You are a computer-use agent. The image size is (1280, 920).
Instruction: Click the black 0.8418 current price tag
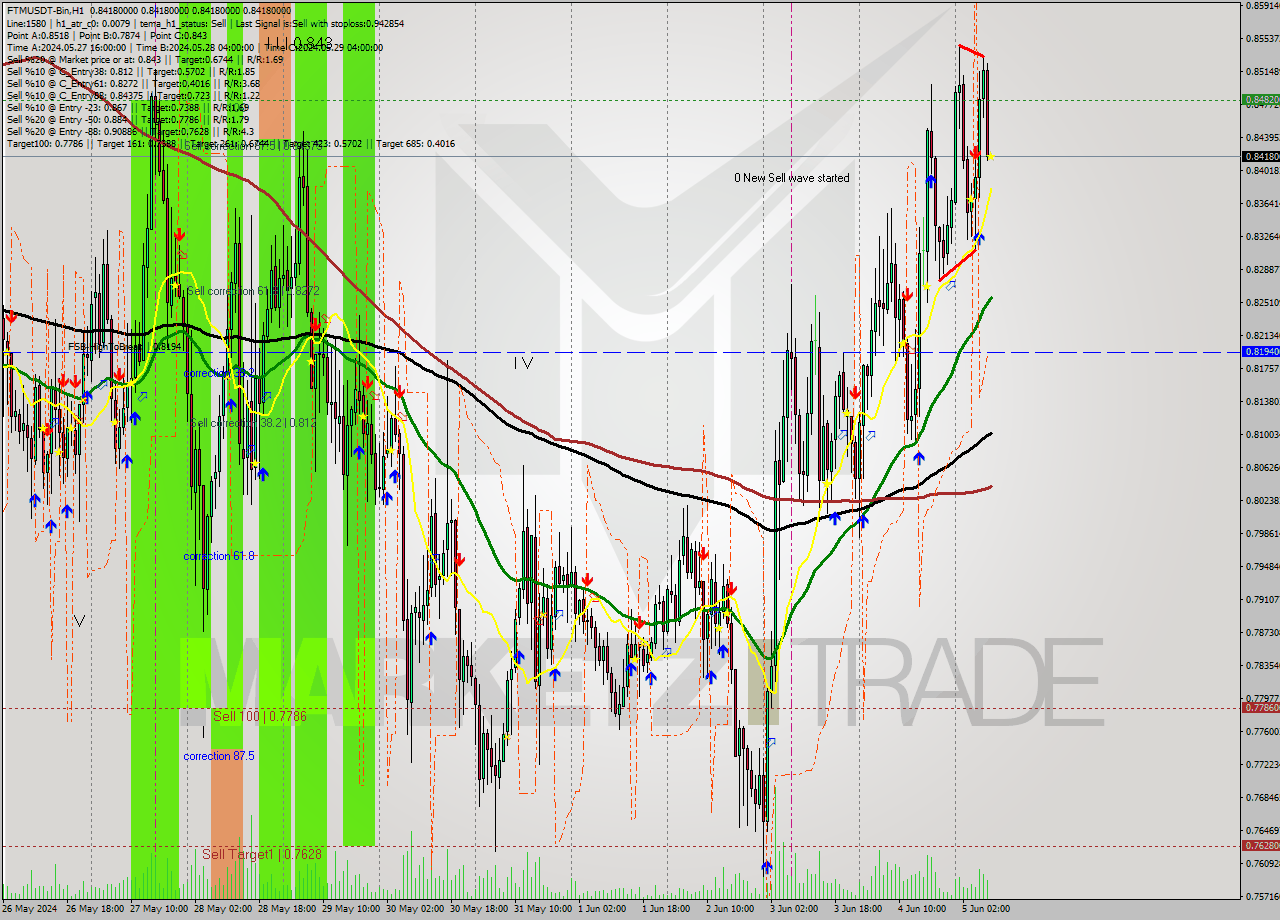[x=1260, y=156]
